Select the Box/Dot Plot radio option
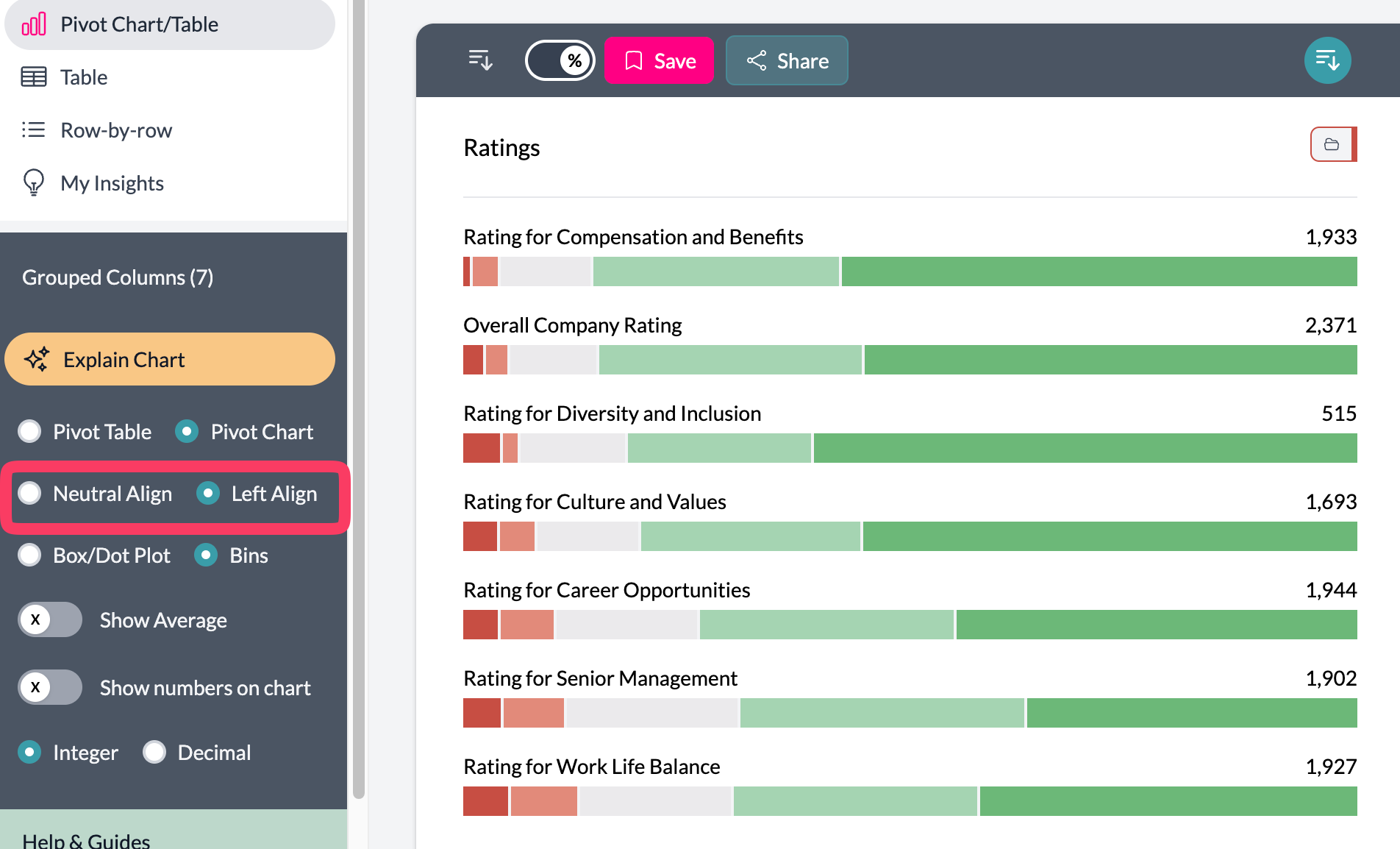Image resolution: width=1400 pixels, height=849 pixels. [x=30, y=555]
